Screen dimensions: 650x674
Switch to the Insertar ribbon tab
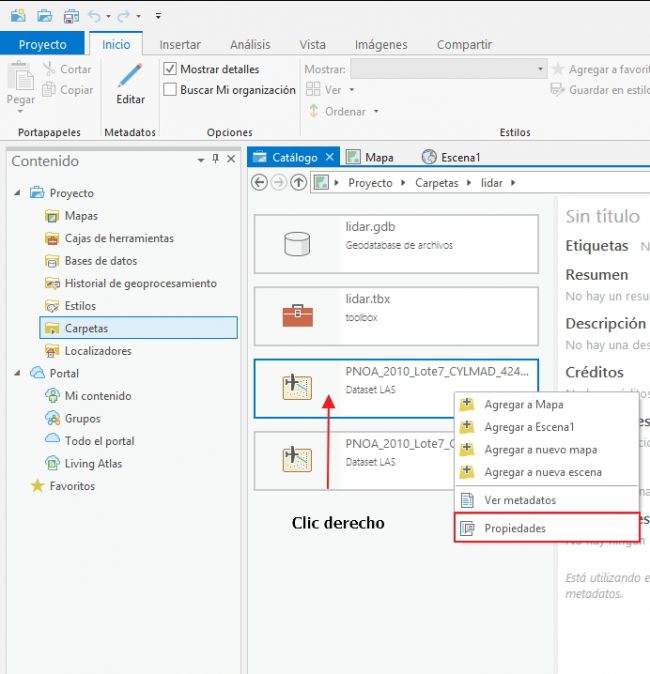(x=180, y=44)
